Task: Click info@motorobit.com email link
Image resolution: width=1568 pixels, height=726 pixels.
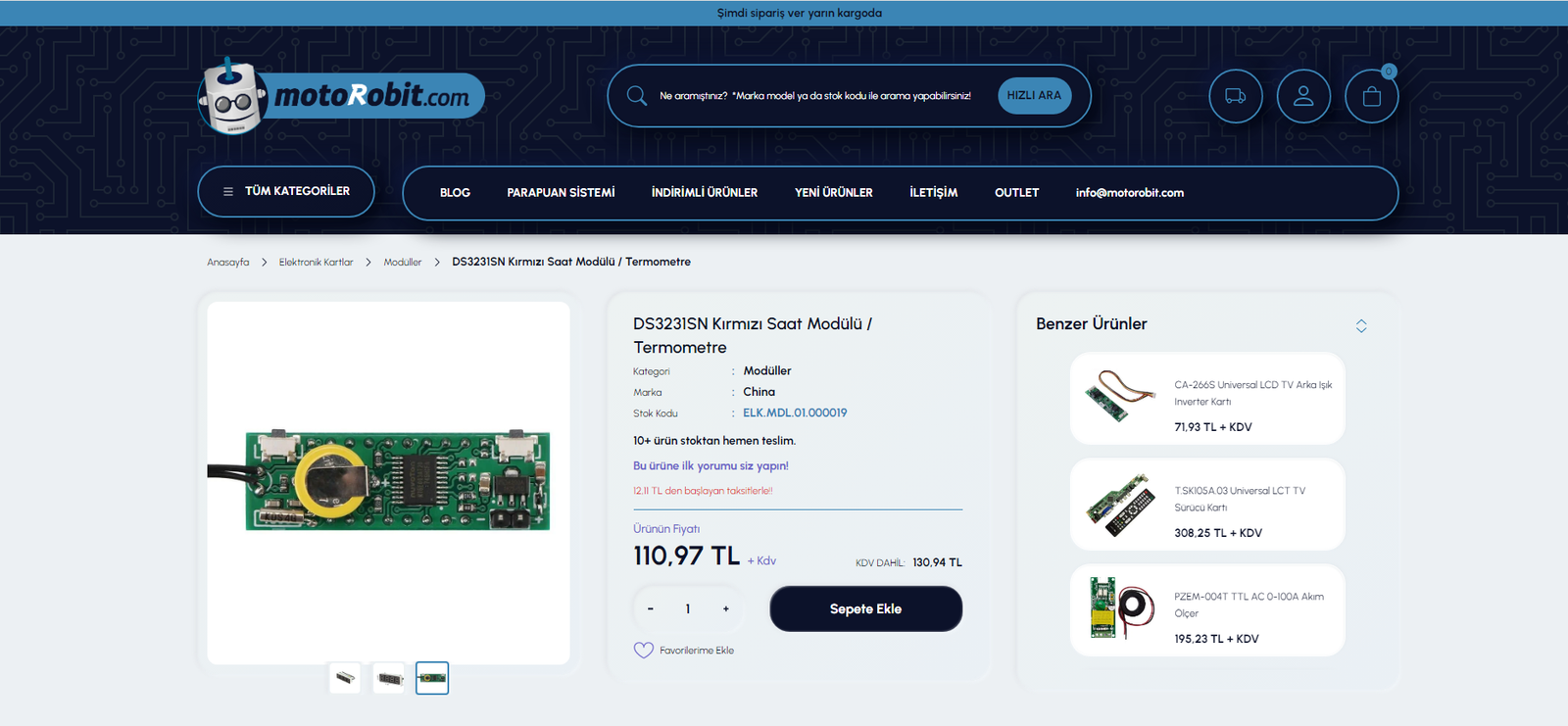Action: click(1130, 193)
